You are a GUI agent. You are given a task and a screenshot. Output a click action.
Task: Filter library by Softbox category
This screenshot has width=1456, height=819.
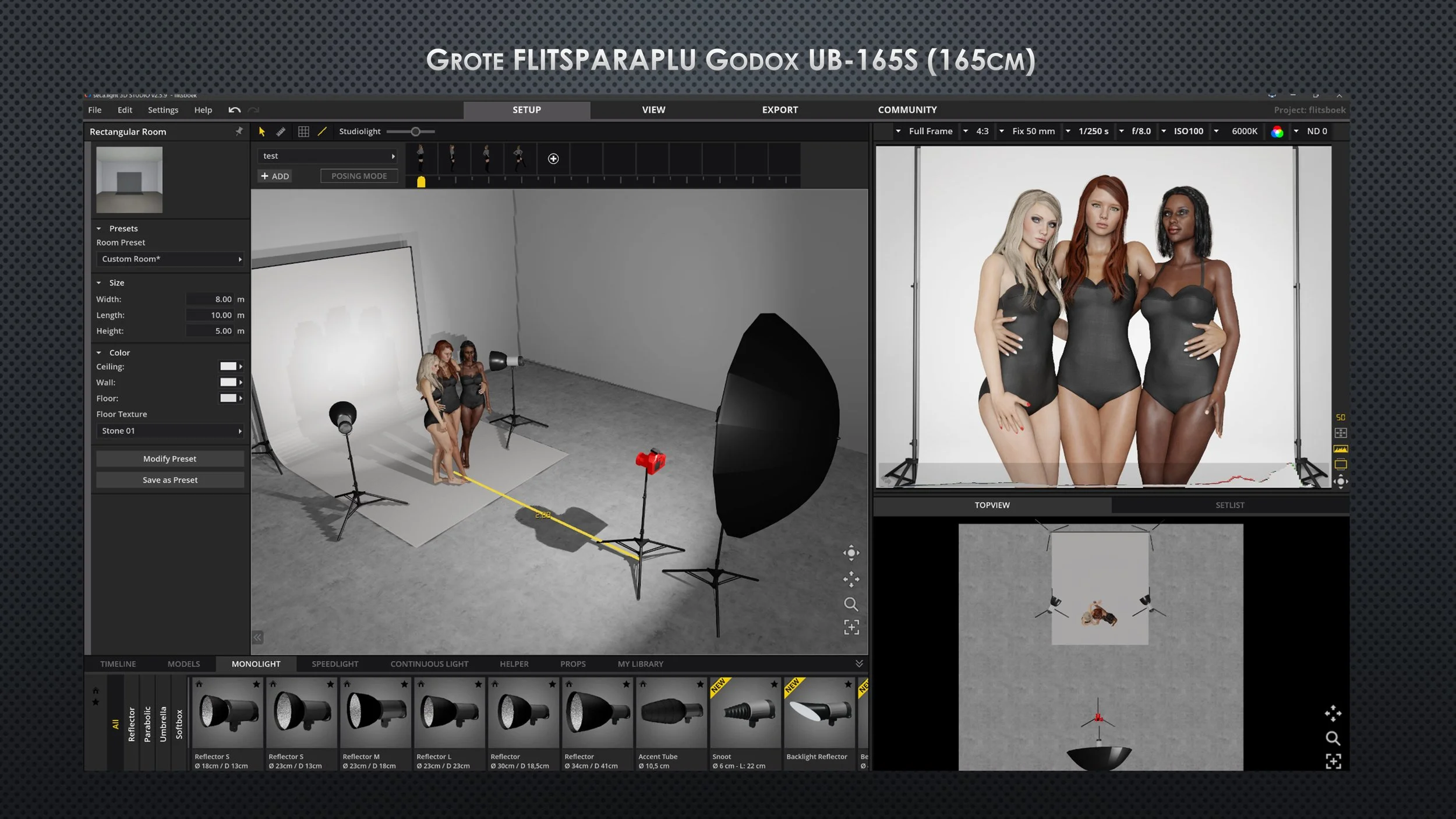tap(179, 724)
